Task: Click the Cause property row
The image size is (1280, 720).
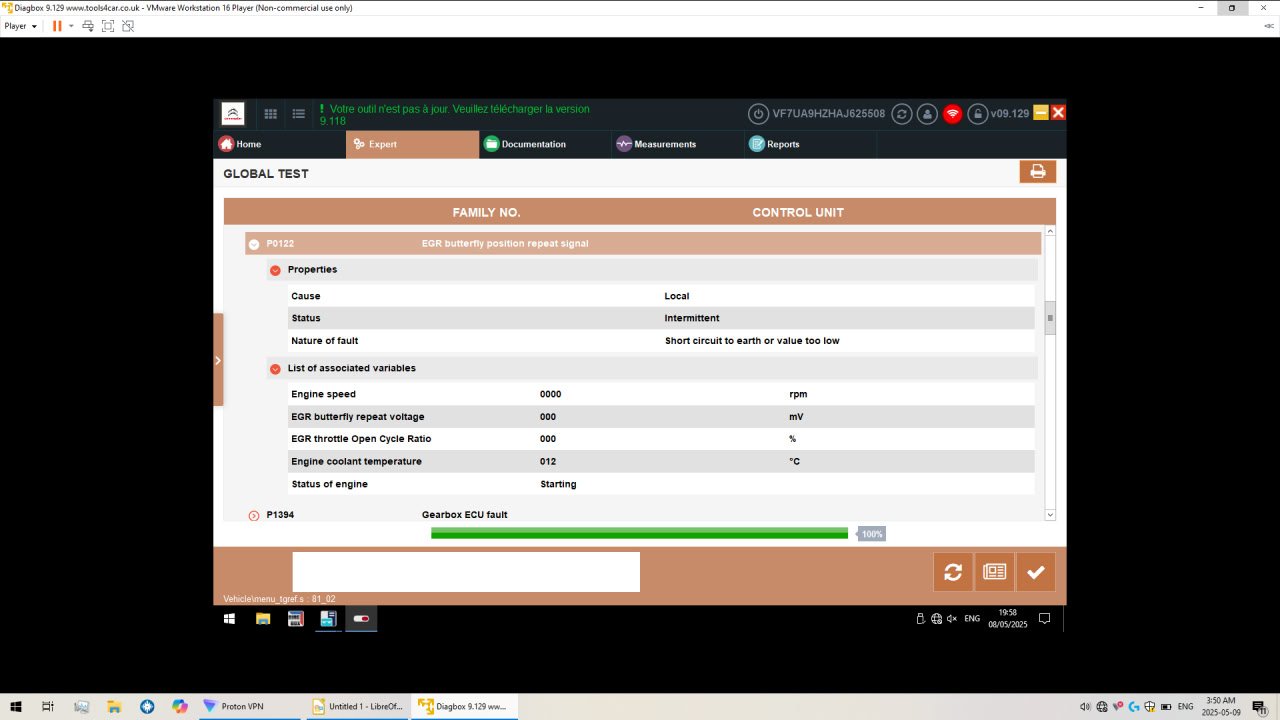Action: tap(661, 296)
